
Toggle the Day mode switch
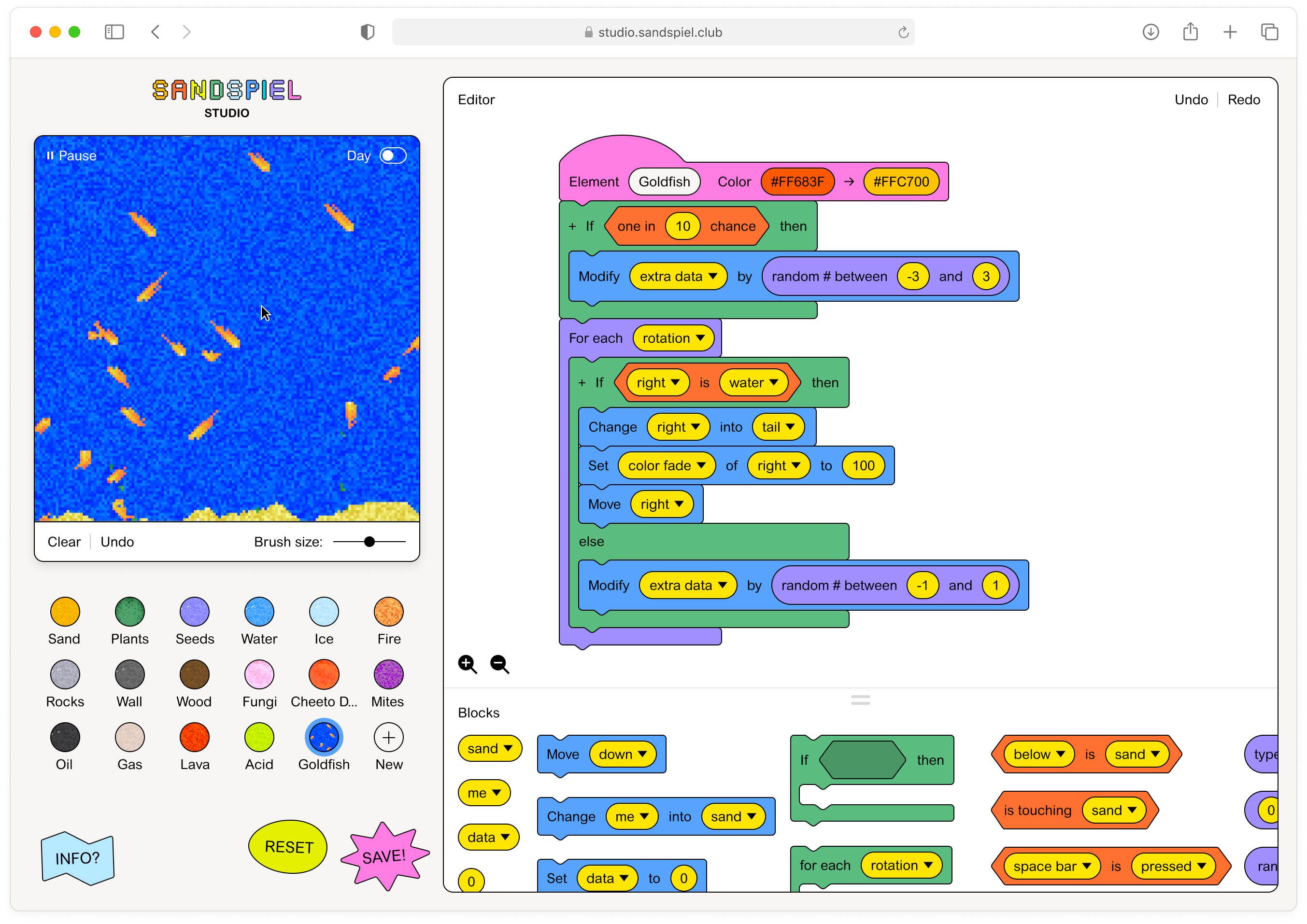click(393, 156)
